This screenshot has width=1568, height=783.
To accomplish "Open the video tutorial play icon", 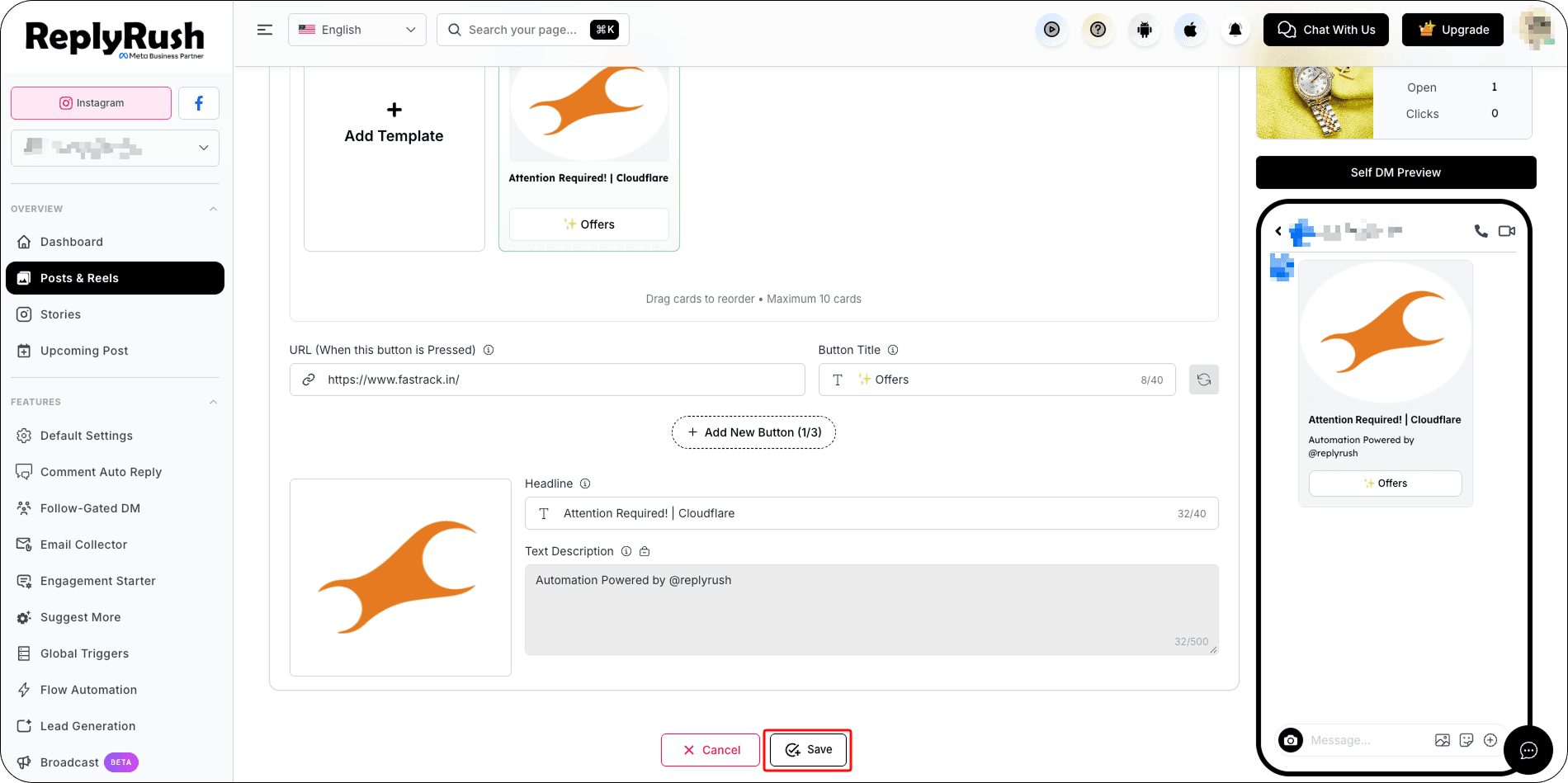I will 1051,30.
